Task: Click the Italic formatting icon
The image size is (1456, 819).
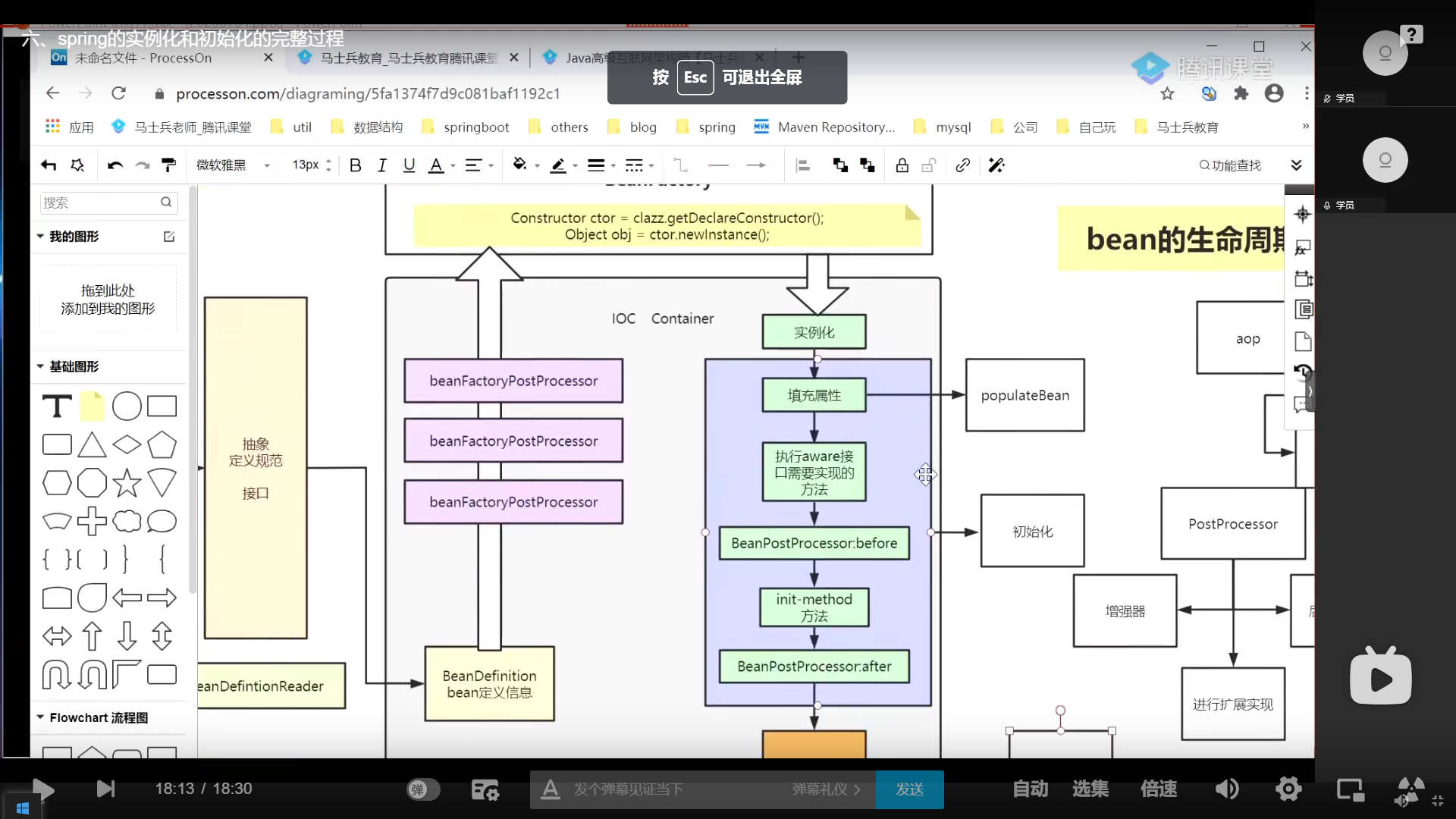Action: [382, 165]
